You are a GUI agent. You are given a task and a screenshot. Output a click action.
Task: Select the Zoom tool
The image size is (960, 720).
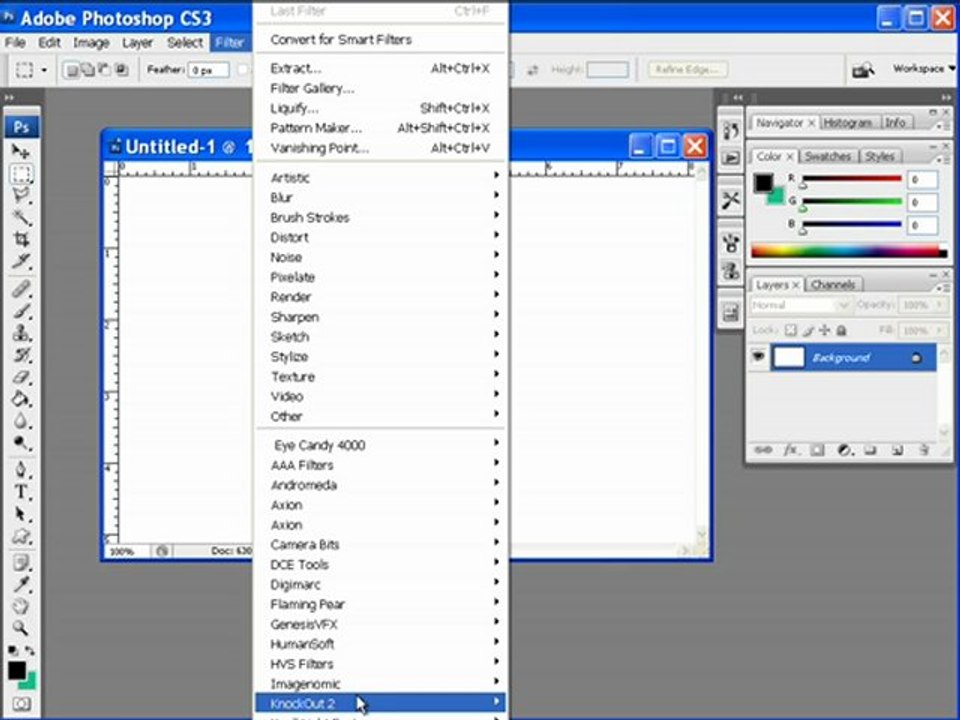tap(21, 628)
